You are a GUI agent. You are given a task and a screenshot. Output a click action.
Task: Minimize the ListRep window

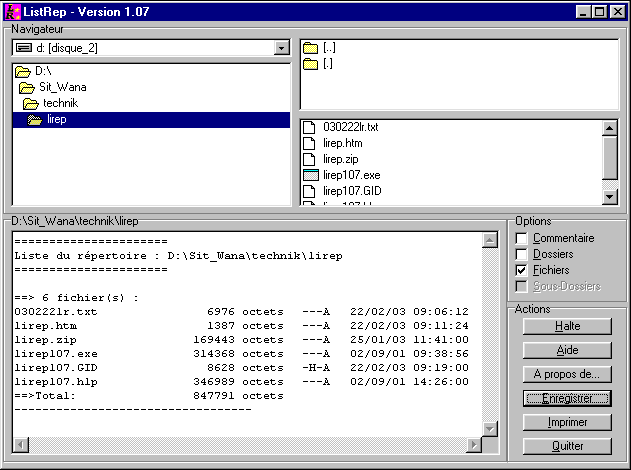pyautogui.click(x=583, y=12)
